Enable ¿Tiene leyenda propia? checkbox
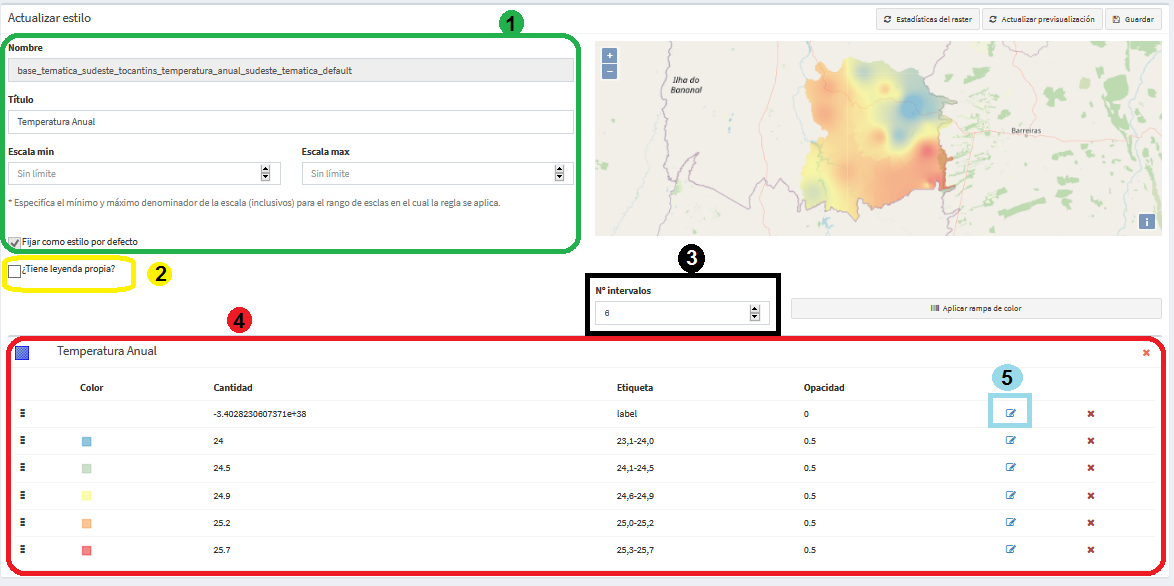The height and width of the screenshot is (586, 1174). [14, 271]
